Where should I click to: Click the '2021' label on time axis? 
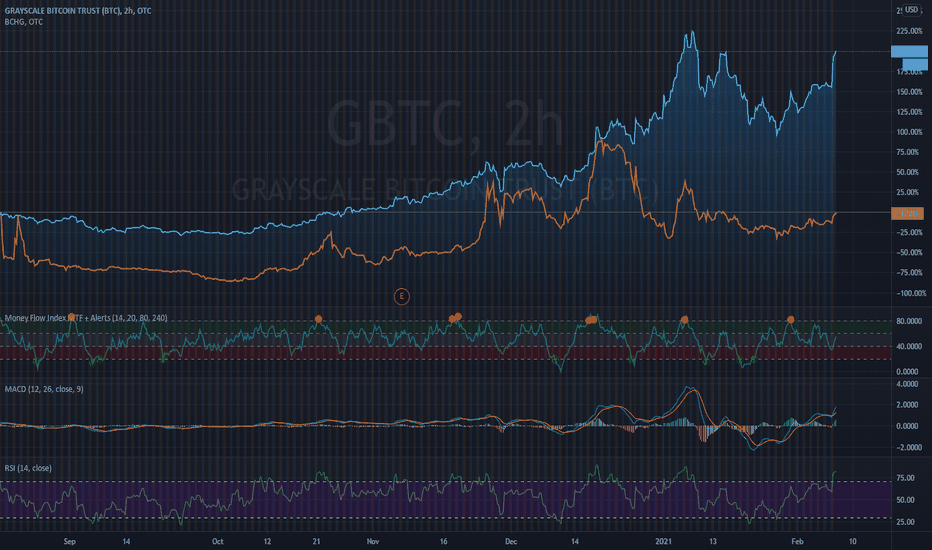663,542
